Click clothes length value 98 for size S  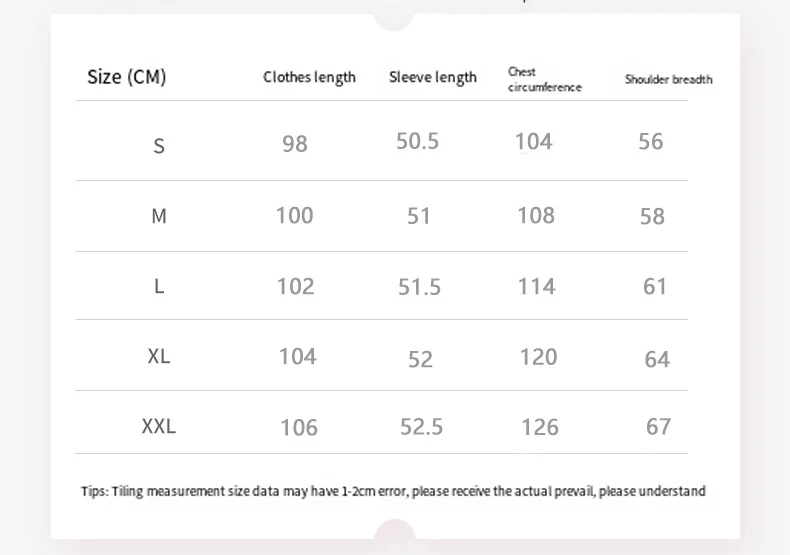(295, 144)
